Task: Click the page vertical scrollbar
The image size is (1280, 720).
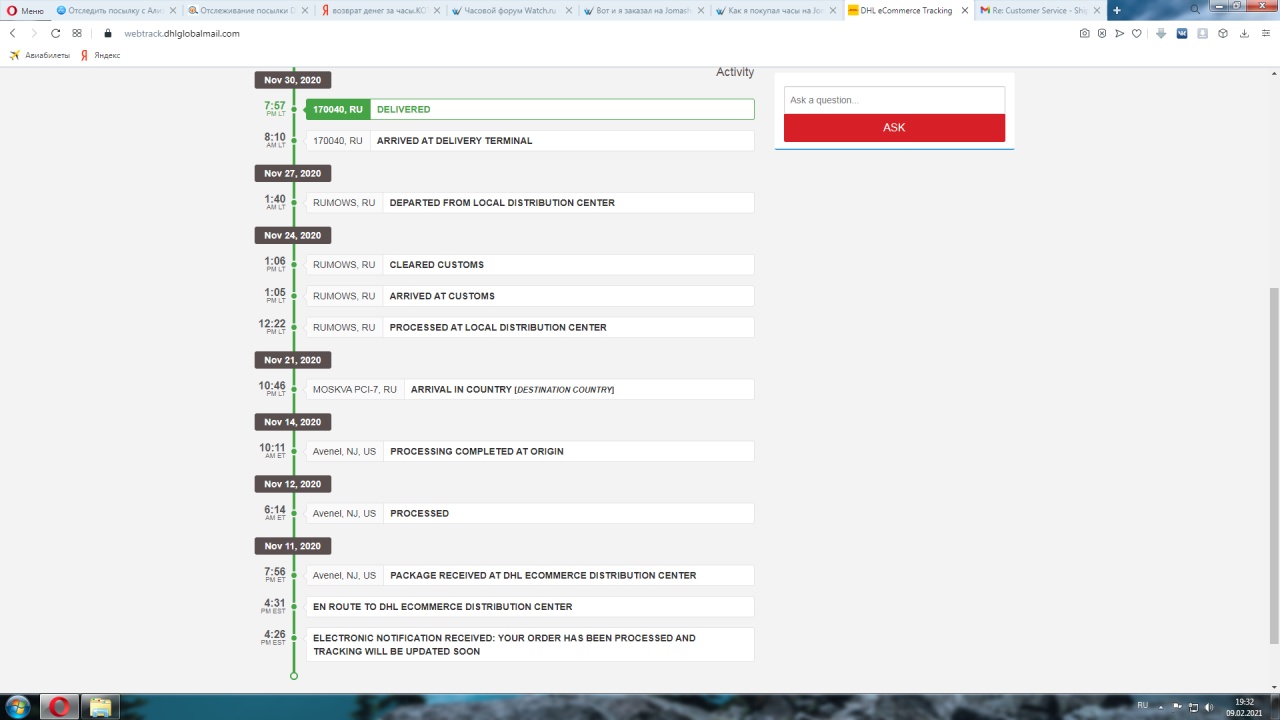Action: coord(1273,460)
